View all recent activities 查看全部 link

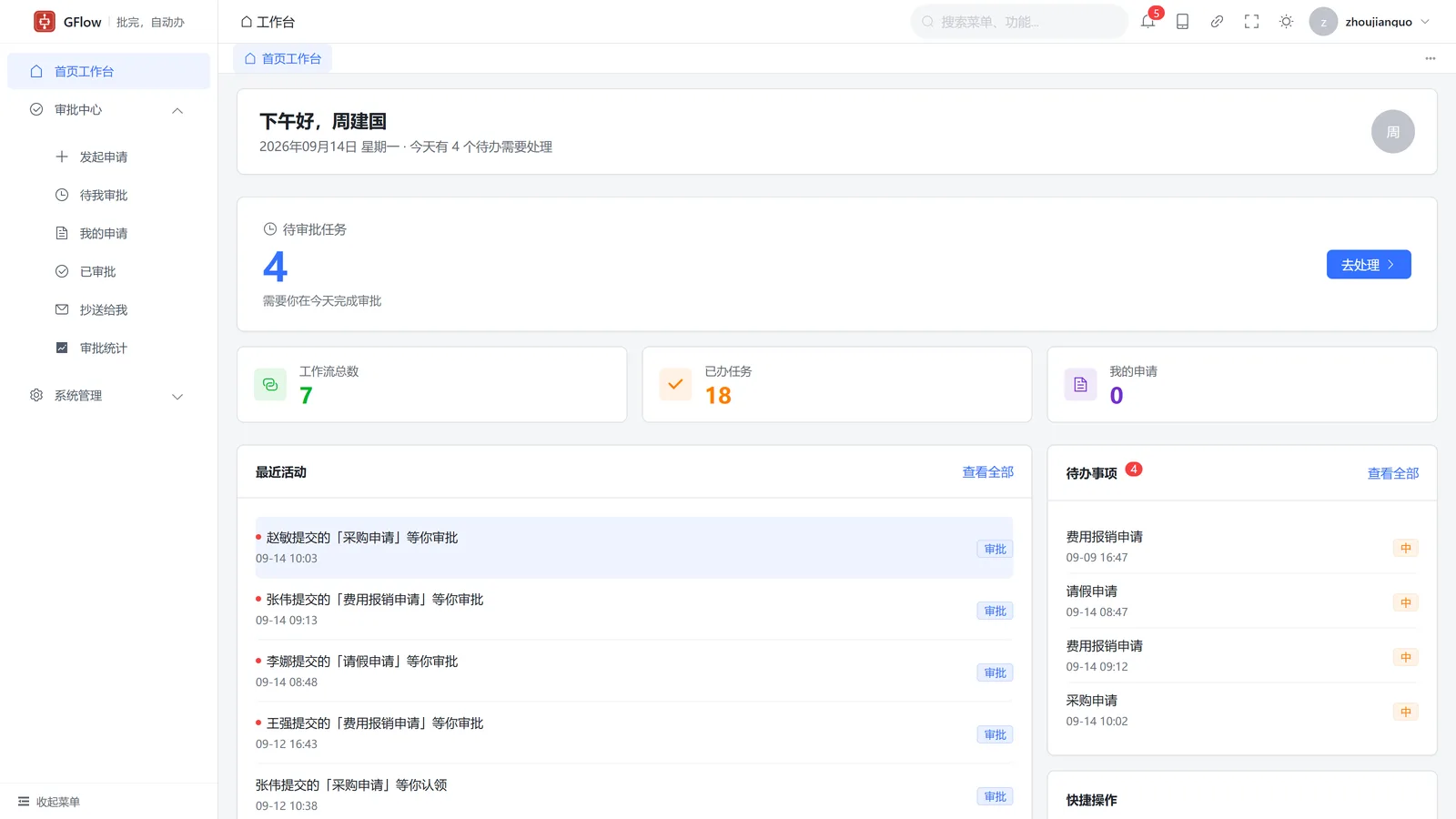[x=987, y=472]
